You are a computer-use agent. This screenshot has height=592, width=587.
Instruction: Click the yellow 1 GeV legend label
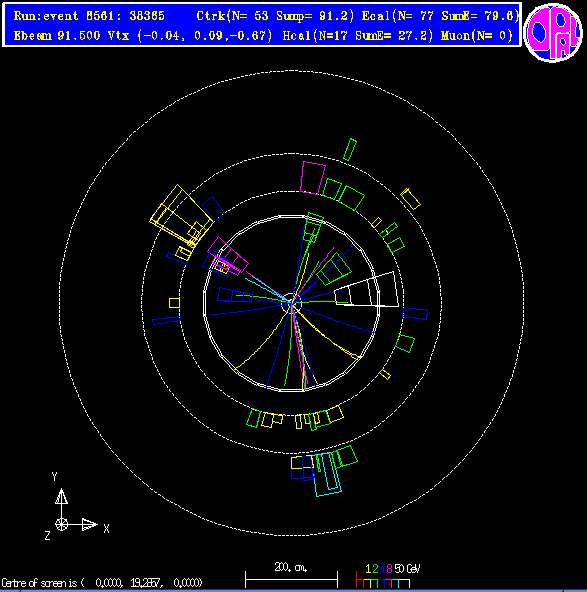[x=368, y=569]
